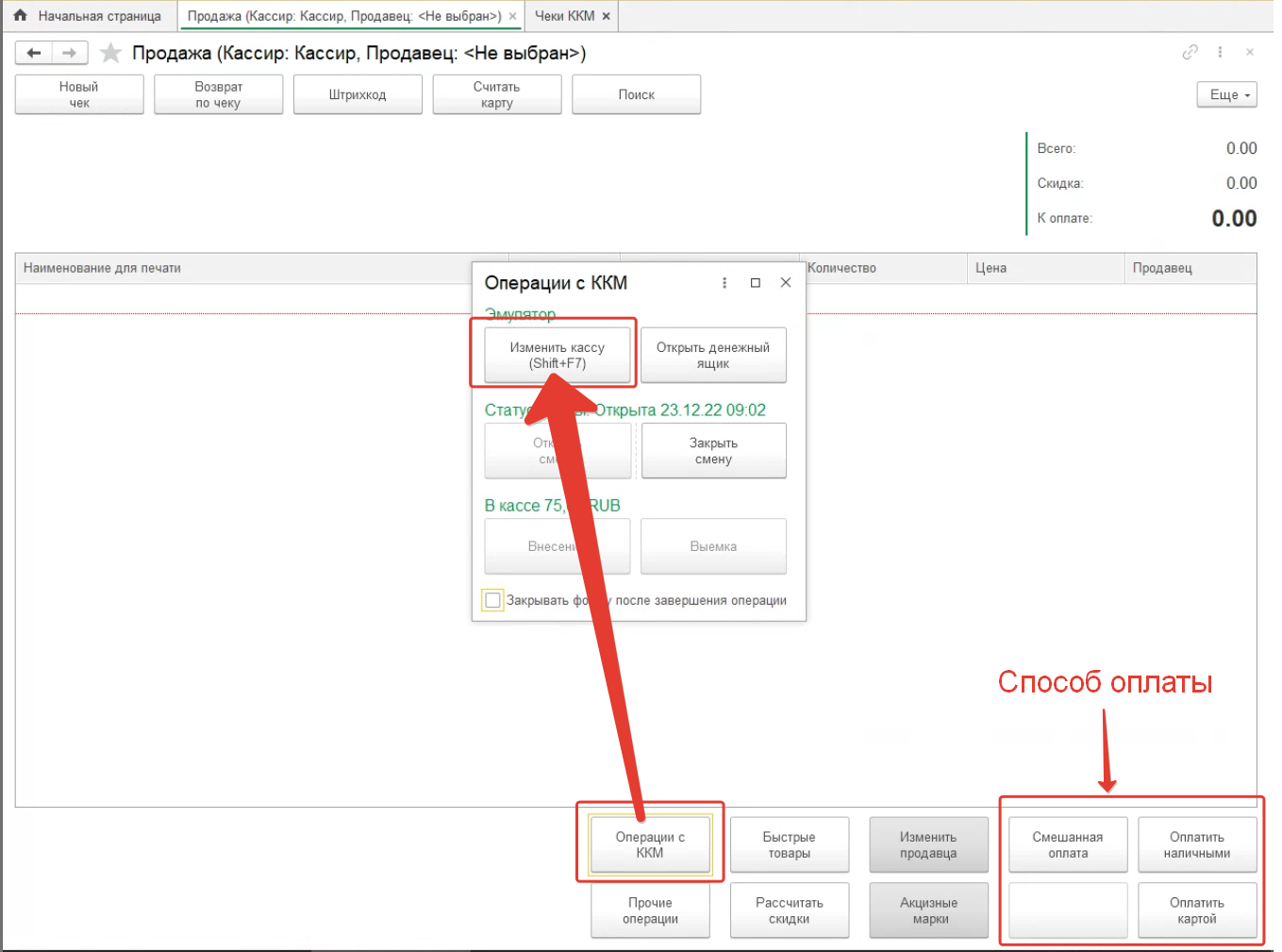The width and height of the screenshot is (1282, 952).
Task: Expand the Еще dropdown menu
Action: point(1226,95)
